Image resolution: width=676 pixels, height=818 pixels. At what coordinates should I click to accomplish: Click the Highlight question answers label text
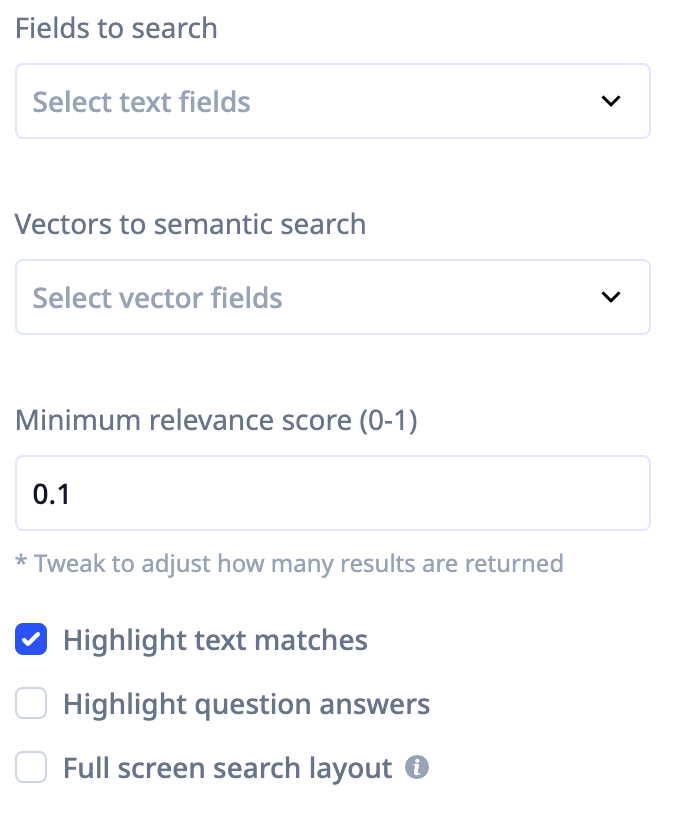pos(246,704)
